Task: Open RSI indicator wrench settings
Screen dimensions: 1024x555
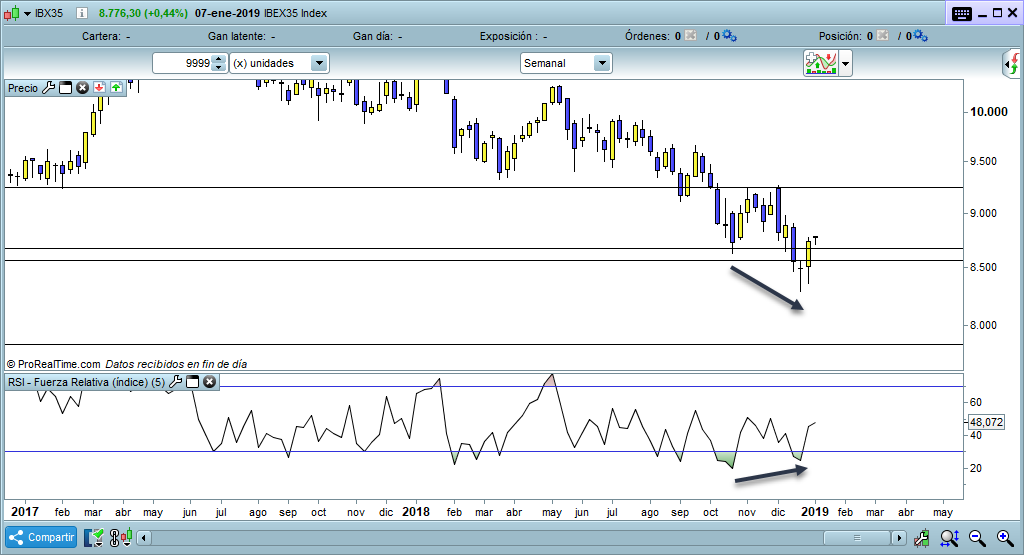Action: [x=175, y=382]
